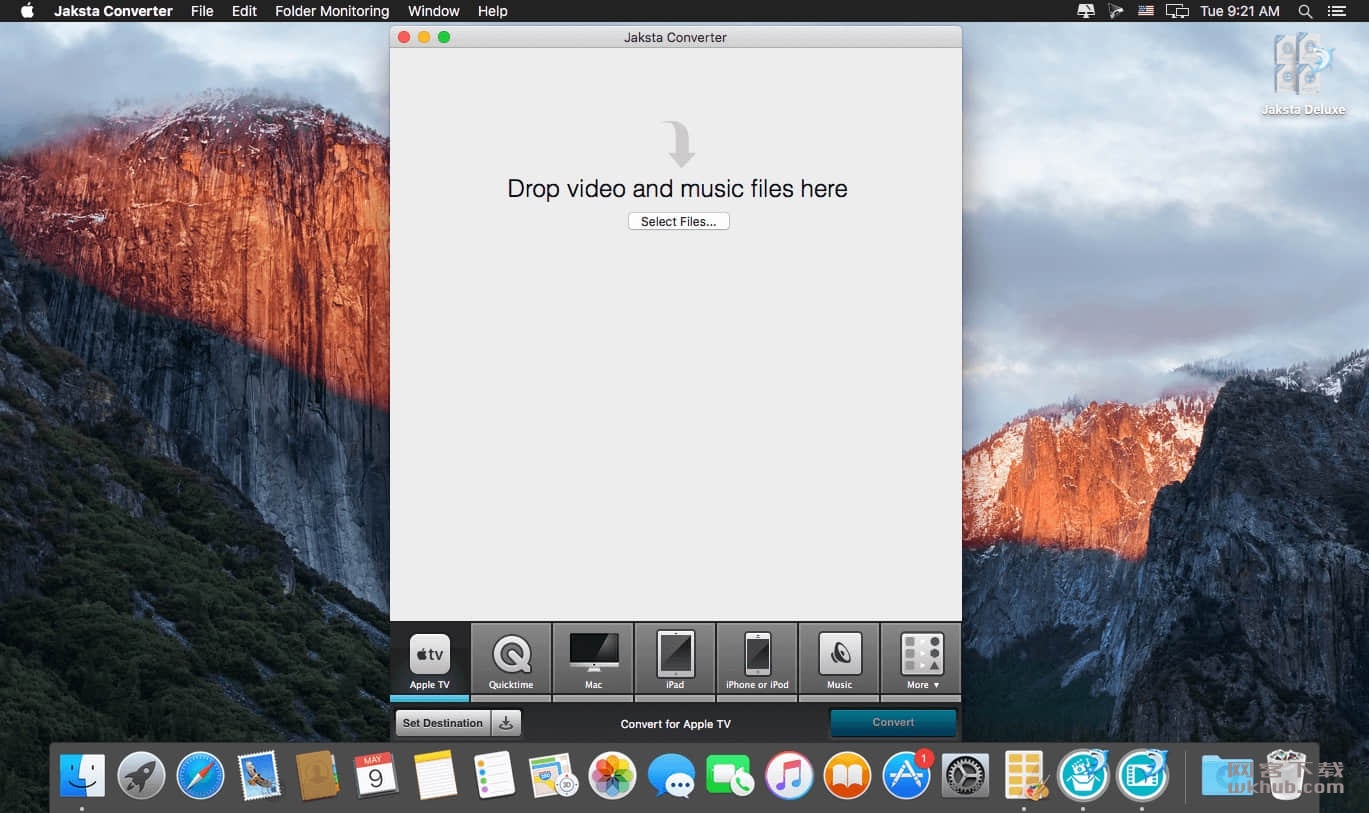This screenshot has width=1369, height=813.
Task: Choose the Mac output preset
Action: pyautogui.click(x=593, y=660)
